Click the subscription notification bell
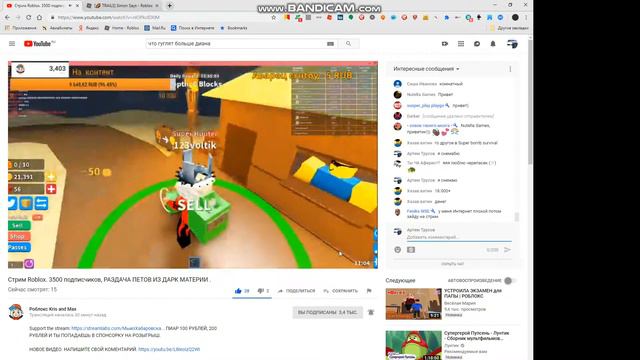Screen dimensions: 640x360 click(x=371, y=312)
